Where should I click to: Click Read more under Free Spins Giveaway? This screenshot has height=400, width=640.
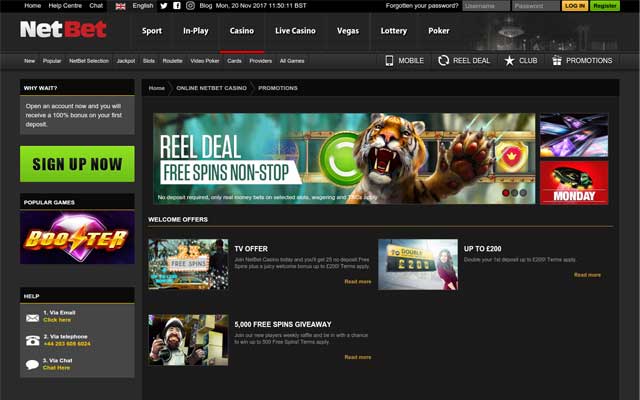click(358, 357)
